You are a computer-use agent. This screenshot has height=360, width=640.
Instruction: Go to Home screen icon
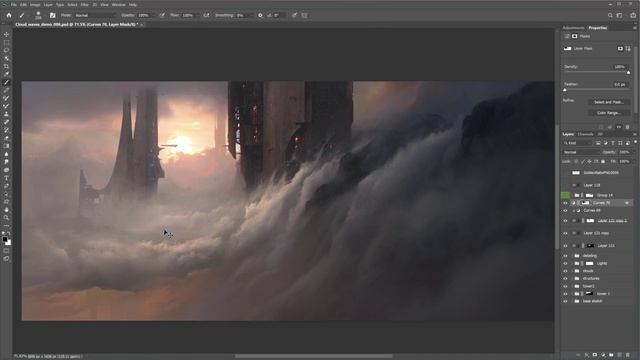(x=9, y=15)
